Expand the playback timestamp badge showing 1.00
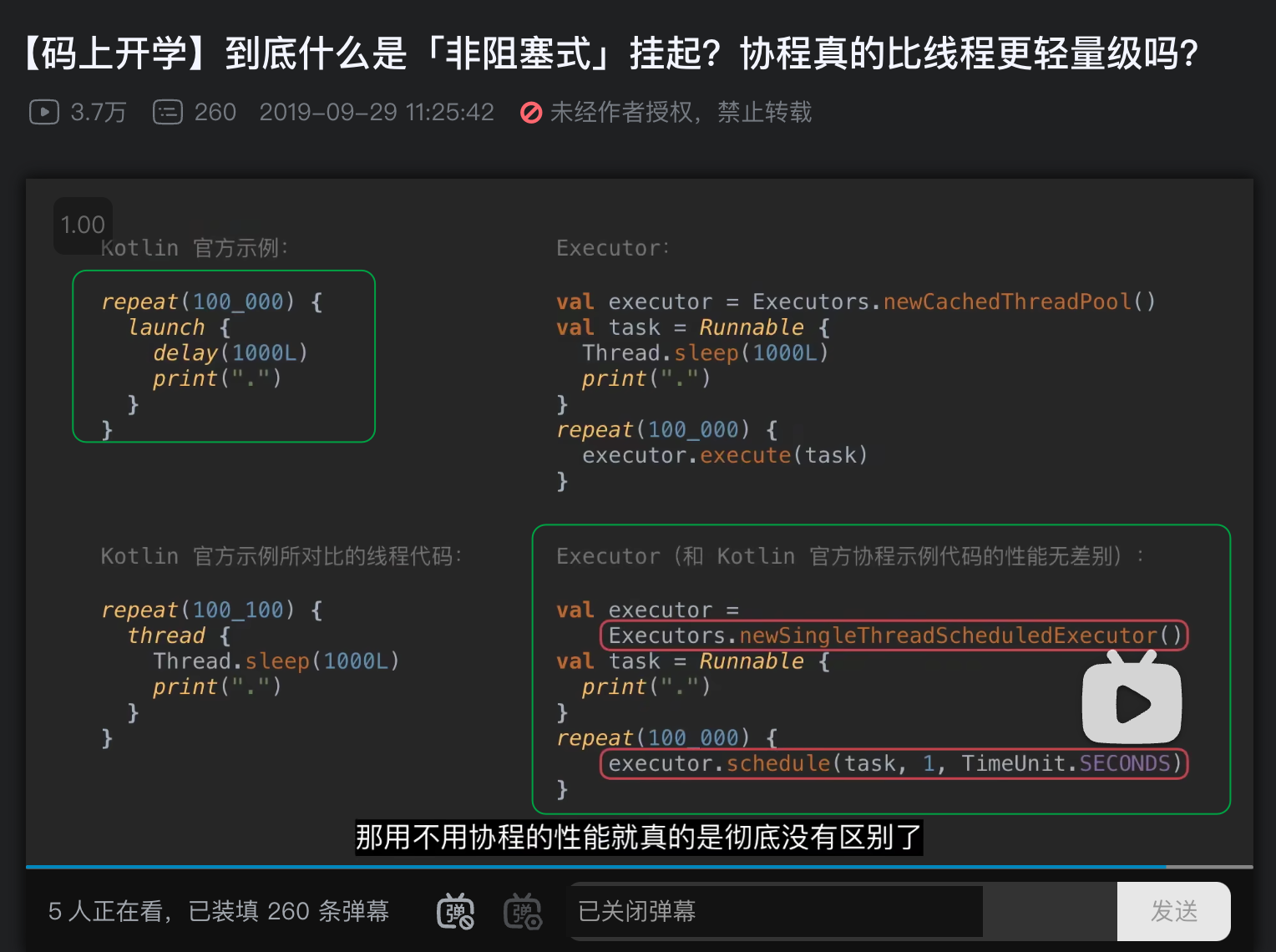1276x952 pixels. click(x=83, y=225)
